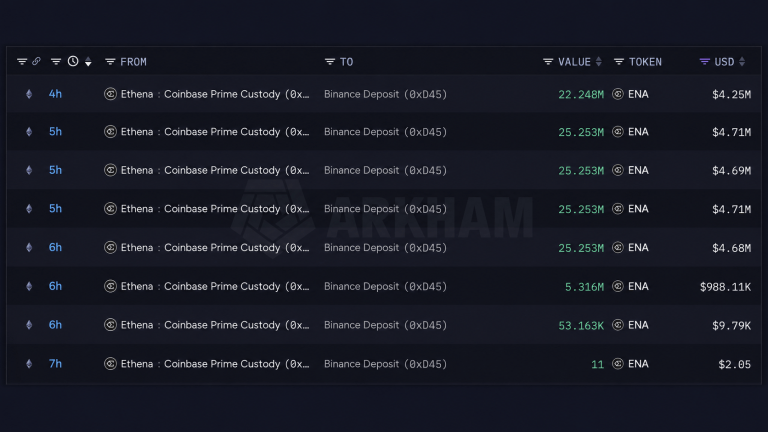This screenshot has width=768, height=432.
Task: Click the link icon in table header
Action: (x=36, y=61)
